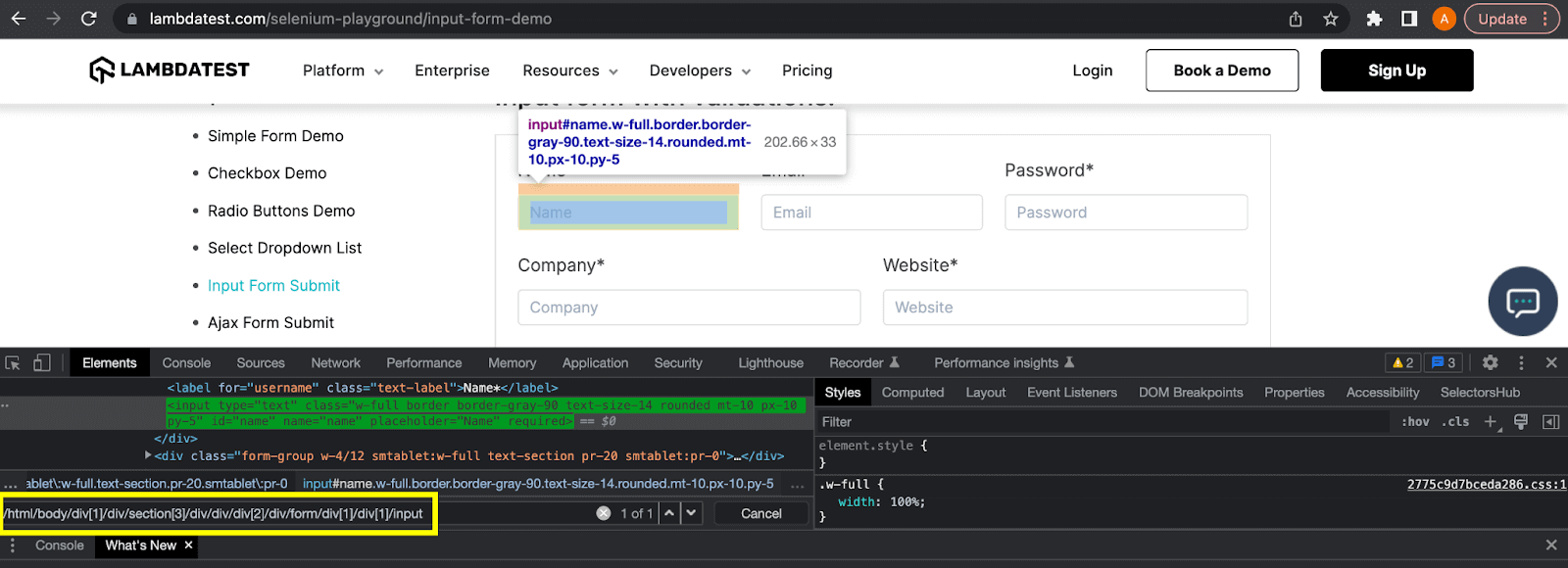1568x568 pixels.
Task: Expand the Platform dropdown menu
Action: click(342, 71)
